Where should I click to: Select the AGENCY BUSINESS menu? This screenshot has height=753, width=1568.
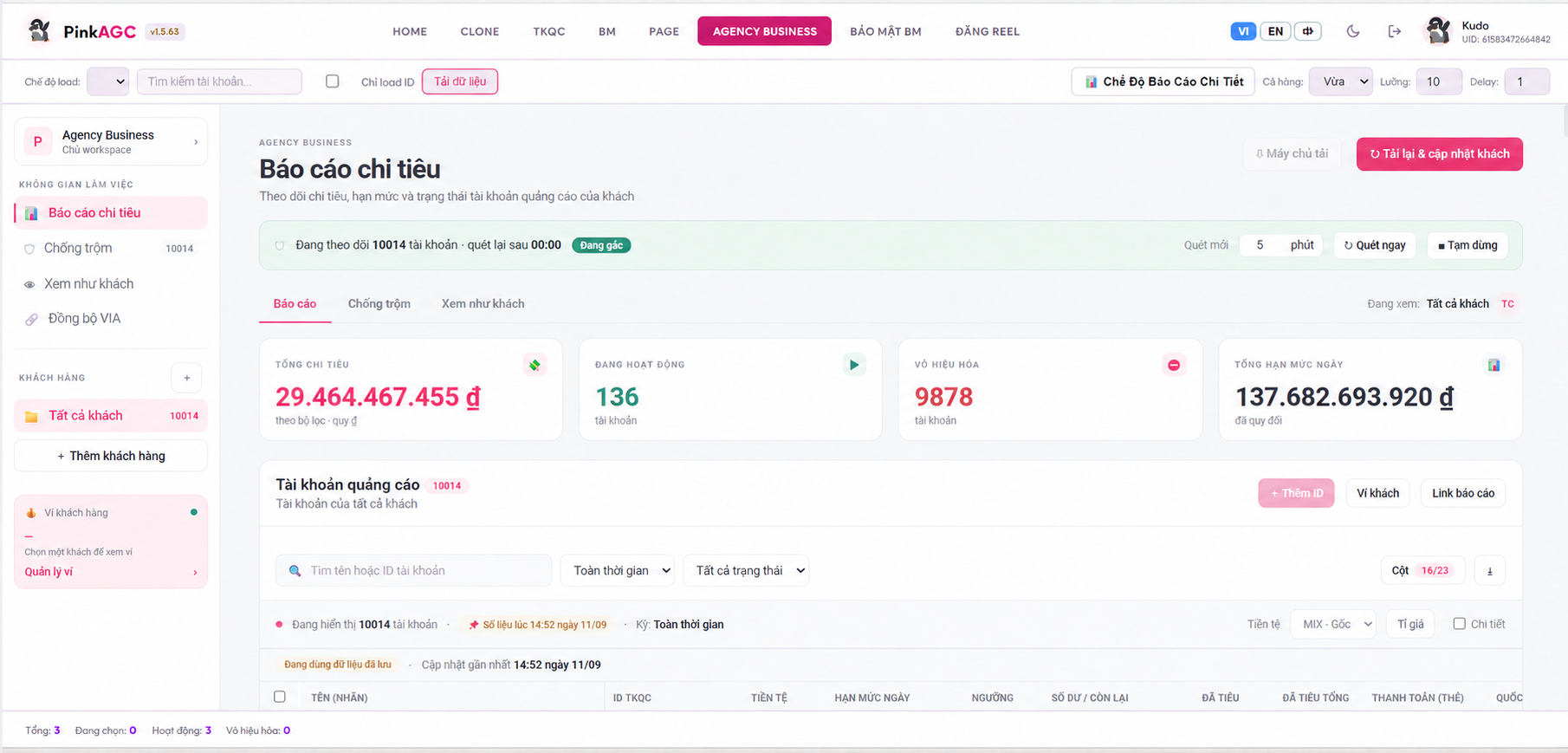(x=764, y=31)
